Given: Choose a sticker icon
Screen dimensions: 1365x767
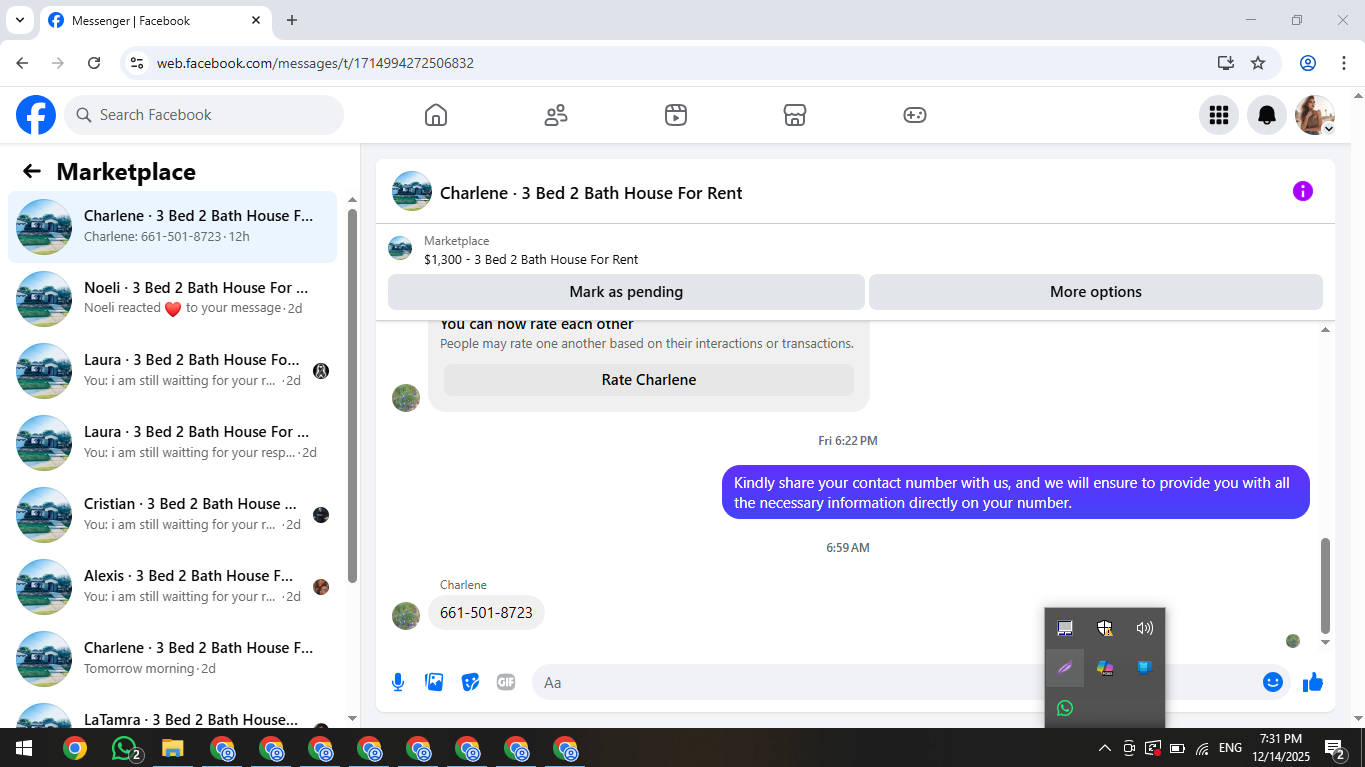Looking at the screenshot, I should tap(470, 682).
